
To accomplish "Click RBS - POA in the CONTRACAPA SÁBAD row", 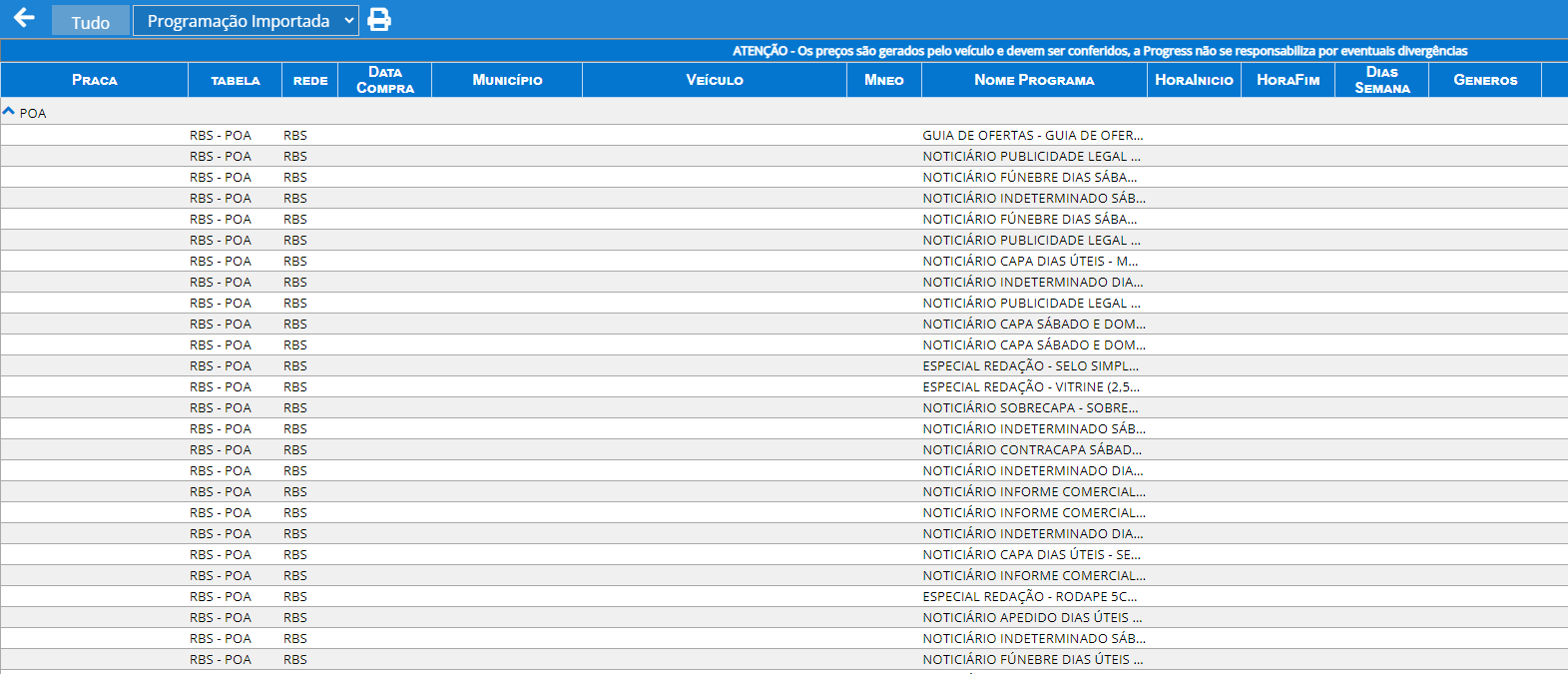I will (221, 449).
